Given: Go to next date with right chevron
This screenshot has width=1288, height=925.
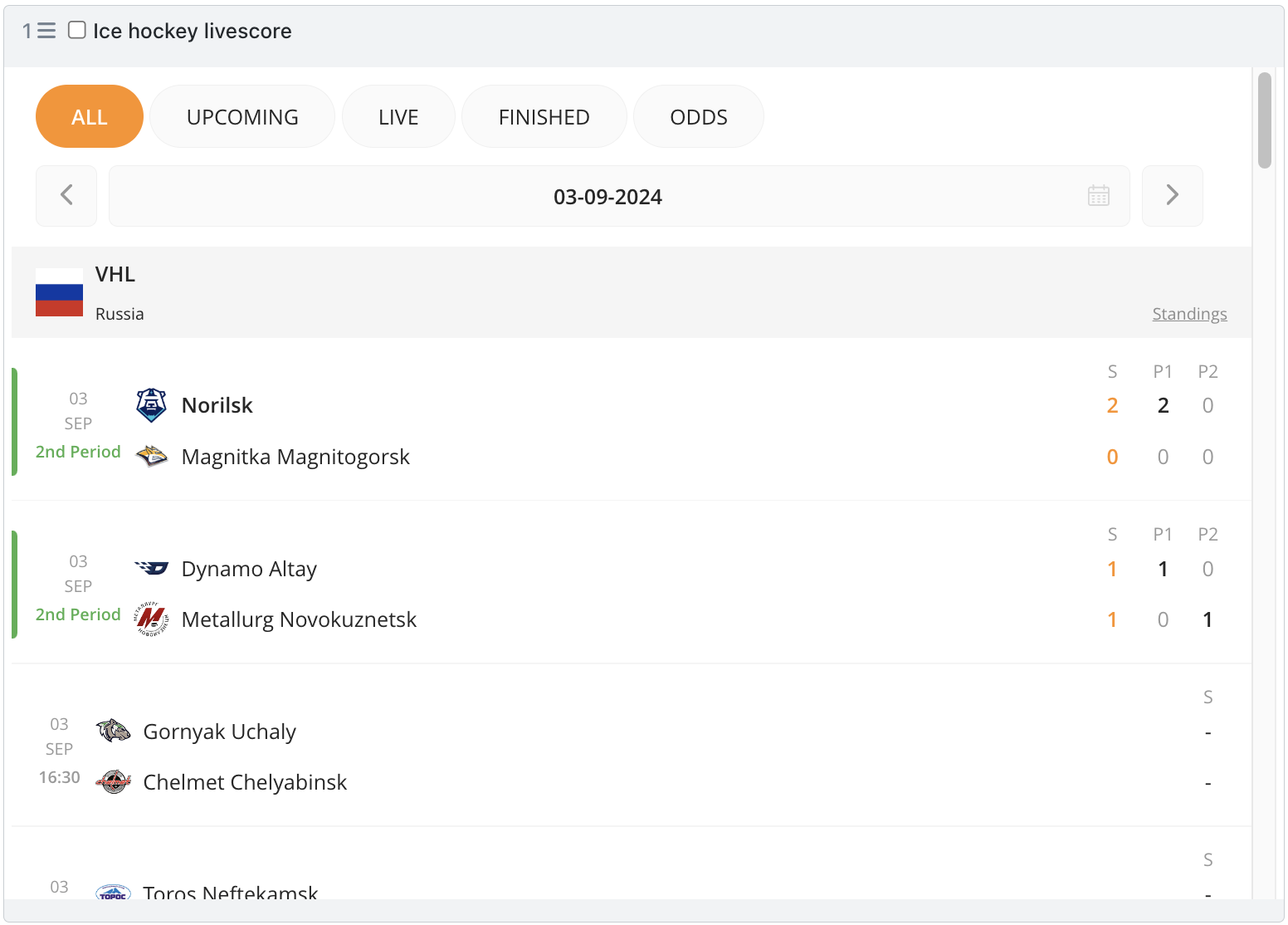Looking at the screenshot, I should coord(1173,196).
